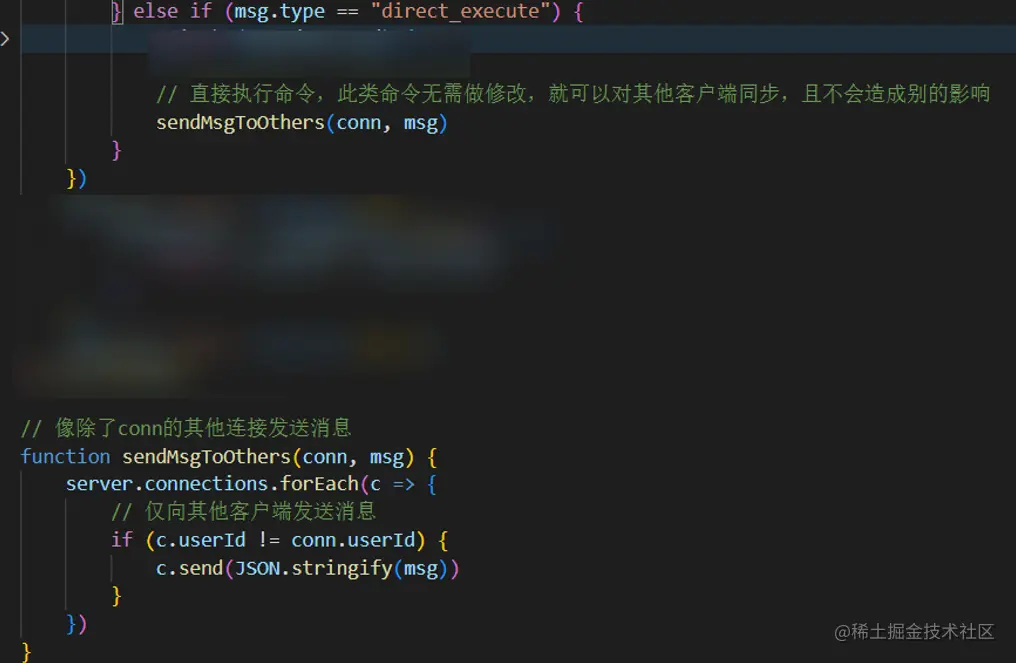Click c.userId in the if condition
This screenshot has height=663, width=1016.
pyautogui.click(x=200, y=540)
